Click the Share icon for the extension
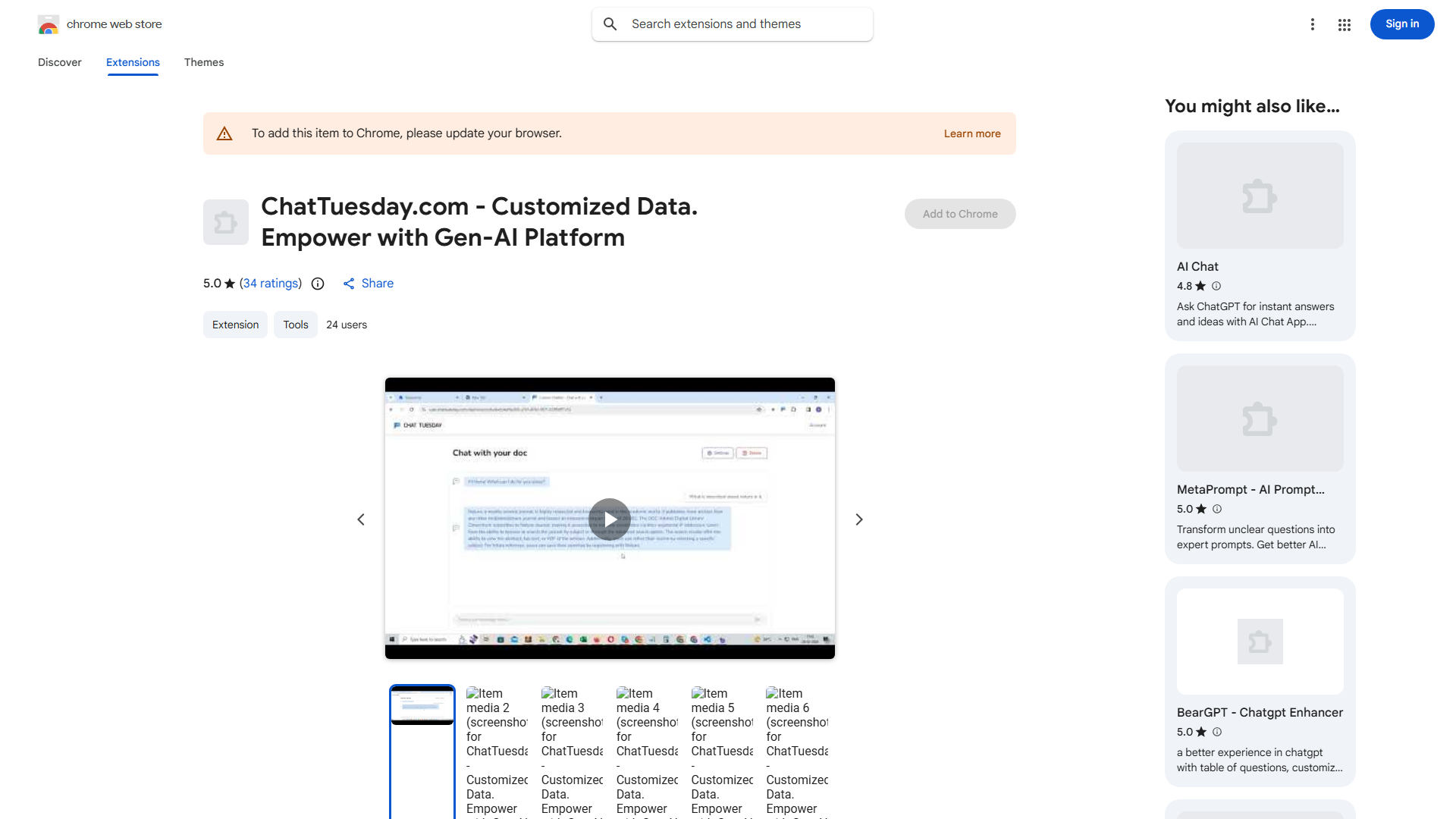This screenshot has width=1456, height=819. tap(349, 284)
